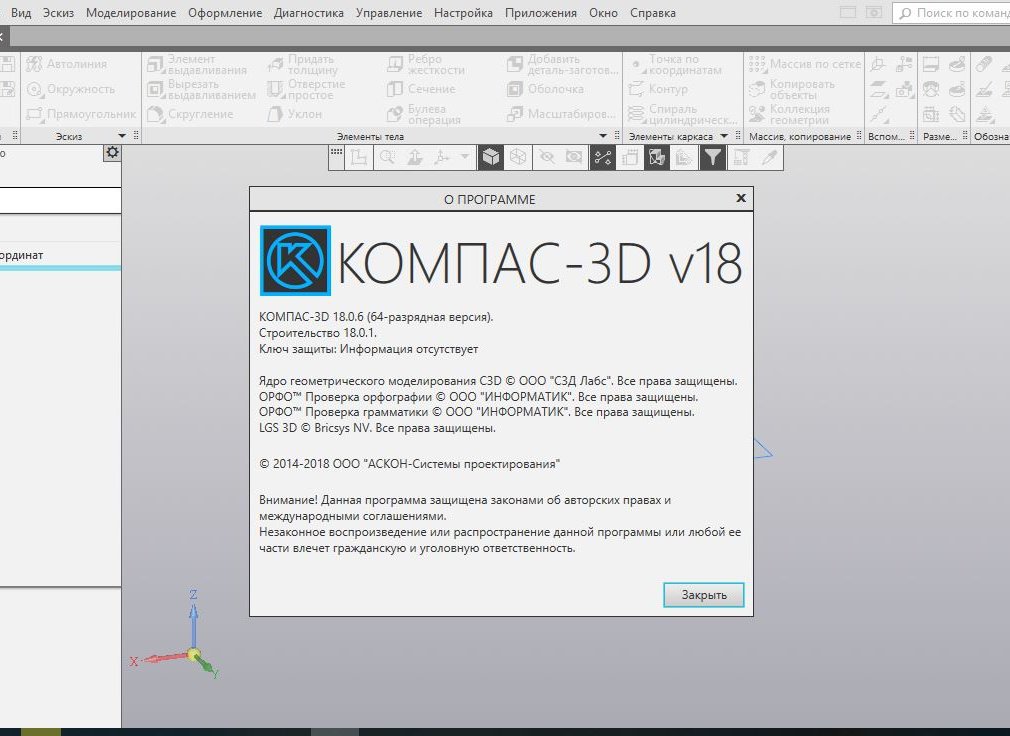Expand the Эскиз panel dropdown arrow

coord(122,136)
